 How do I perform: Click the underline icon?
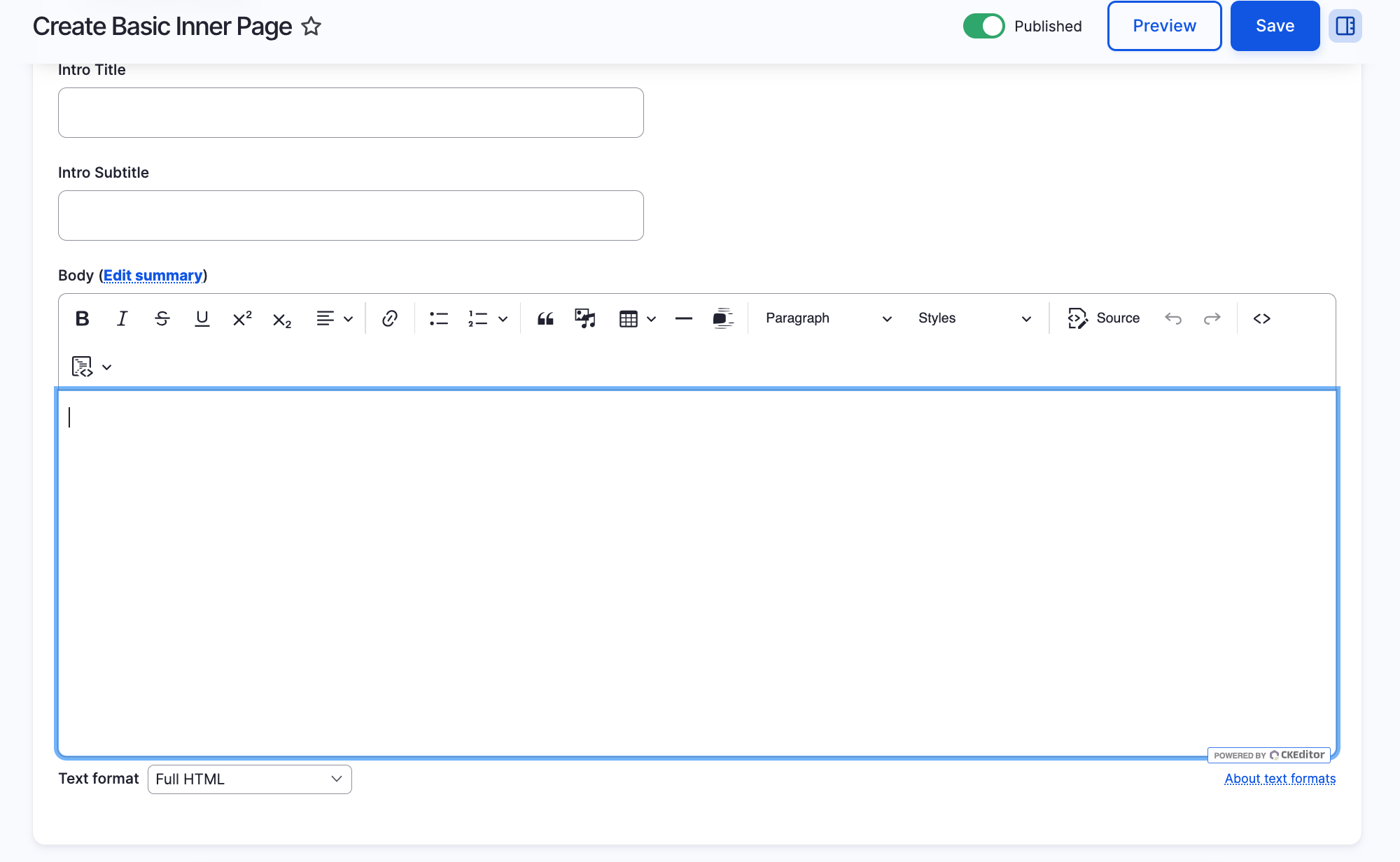202,318
